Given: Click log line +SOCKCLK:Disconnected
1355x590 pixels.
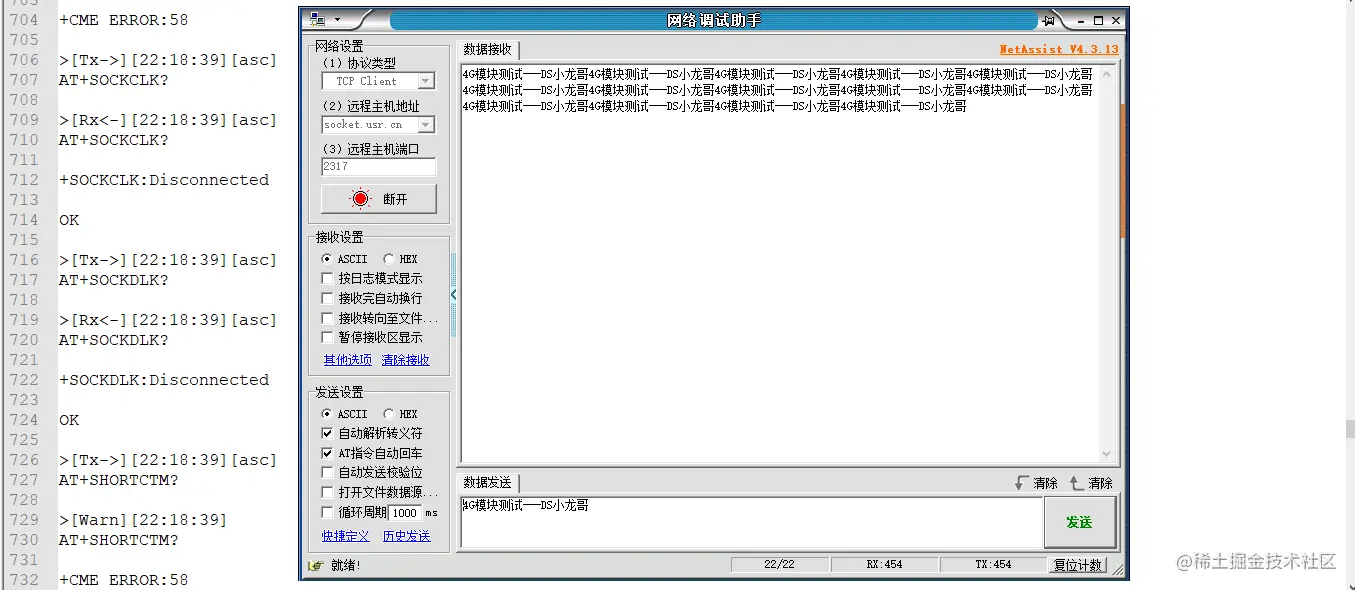Looking at the screenshot, I should (164, 180).
